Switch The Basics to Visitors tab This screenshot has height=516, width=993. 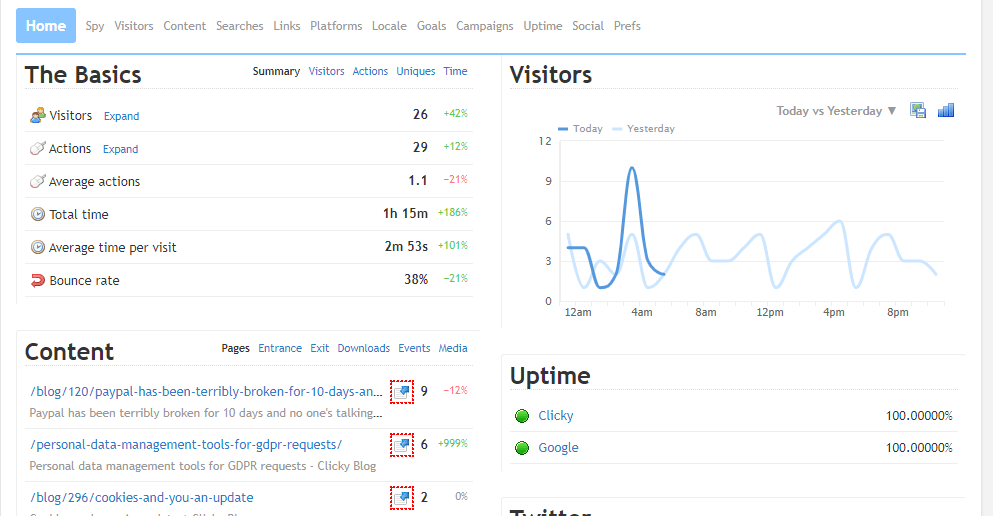[x=326, y=71]
